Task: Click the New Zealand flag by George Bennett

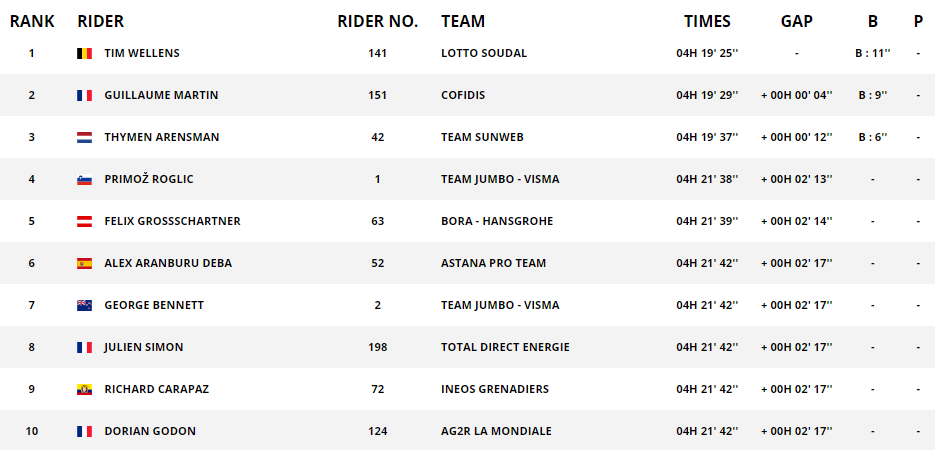Action: 84,305
